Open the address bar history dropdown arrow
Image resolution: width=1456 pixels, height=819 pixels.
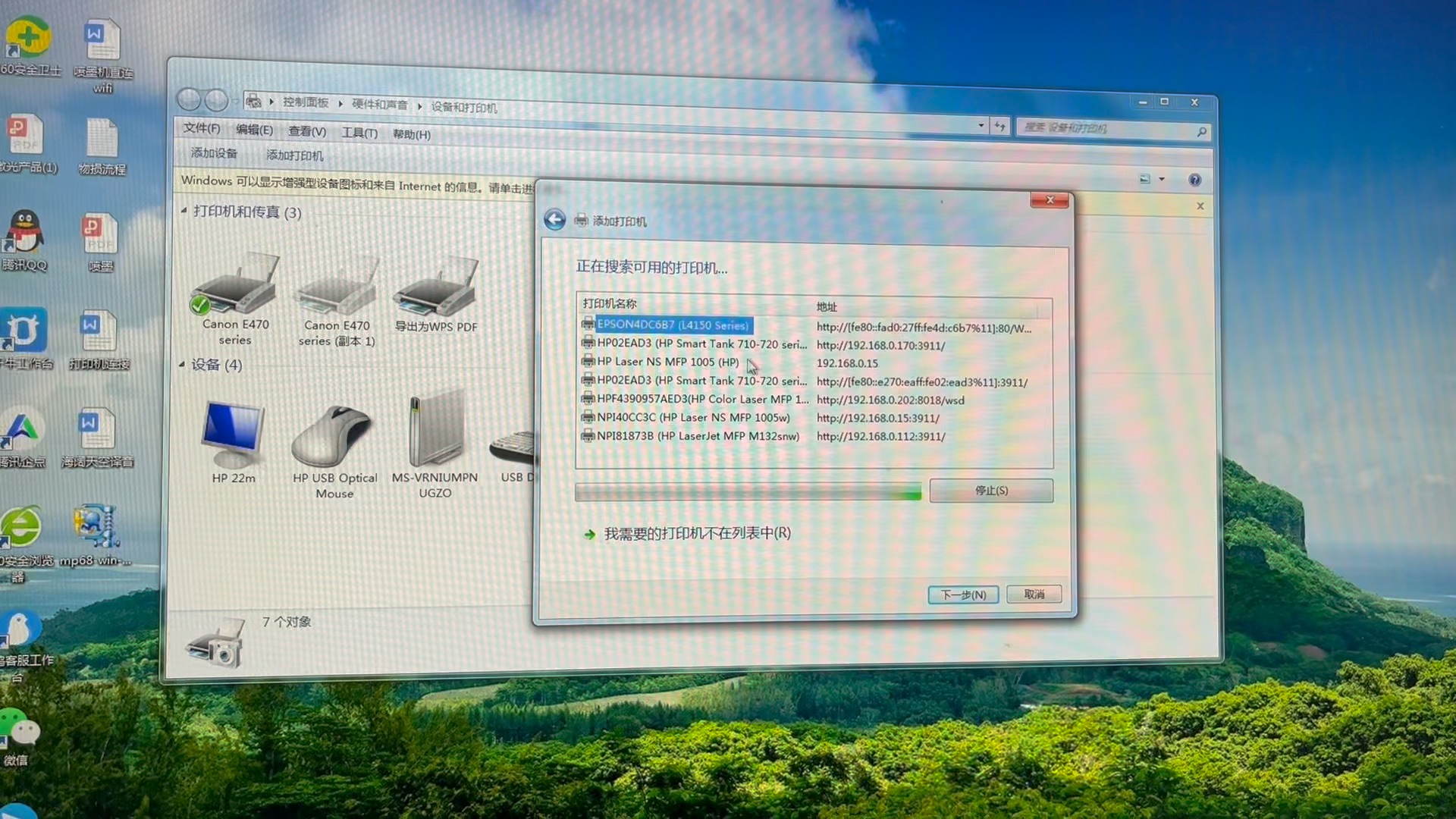click(x=981, y=126)
